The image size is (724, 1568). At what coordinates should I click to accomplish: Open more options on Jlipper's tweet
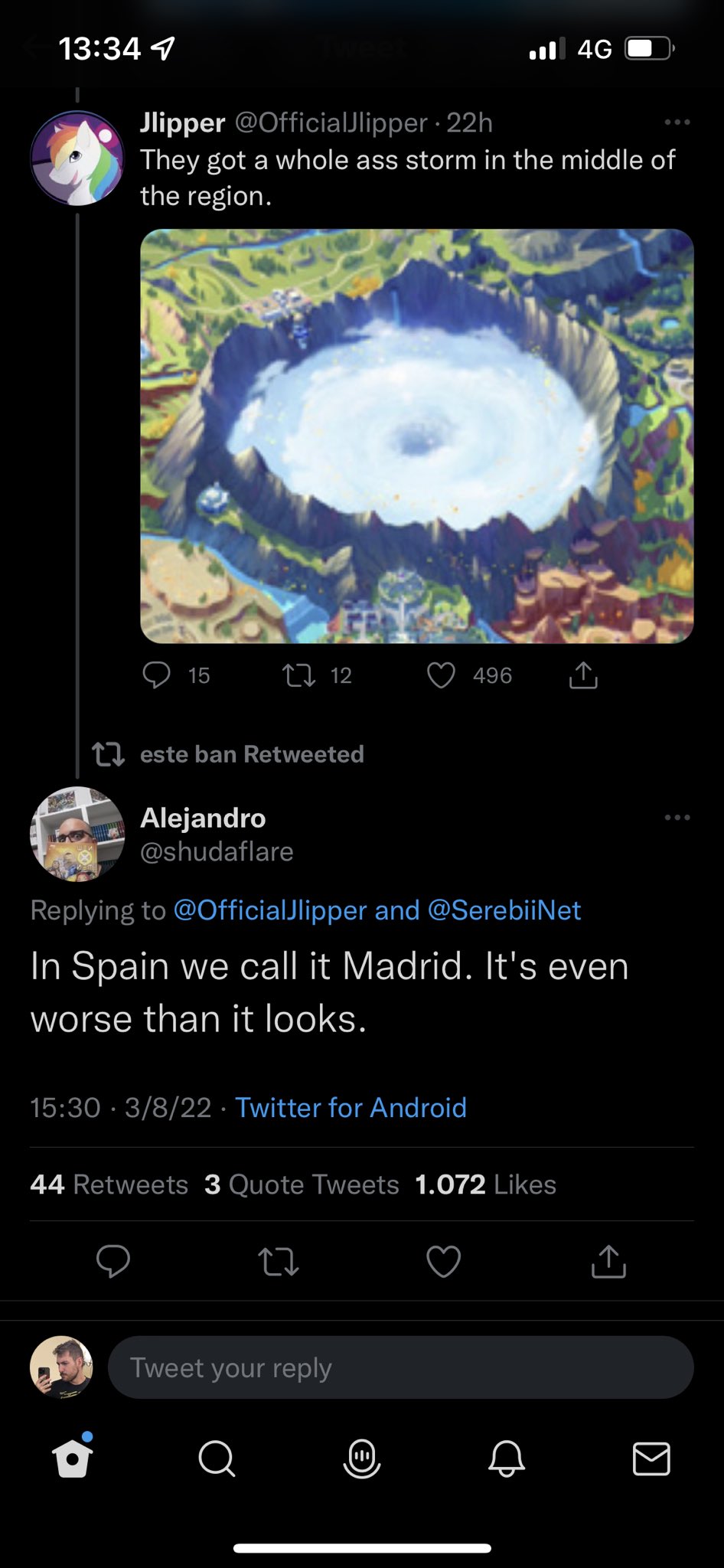click(x=677, y=122)
